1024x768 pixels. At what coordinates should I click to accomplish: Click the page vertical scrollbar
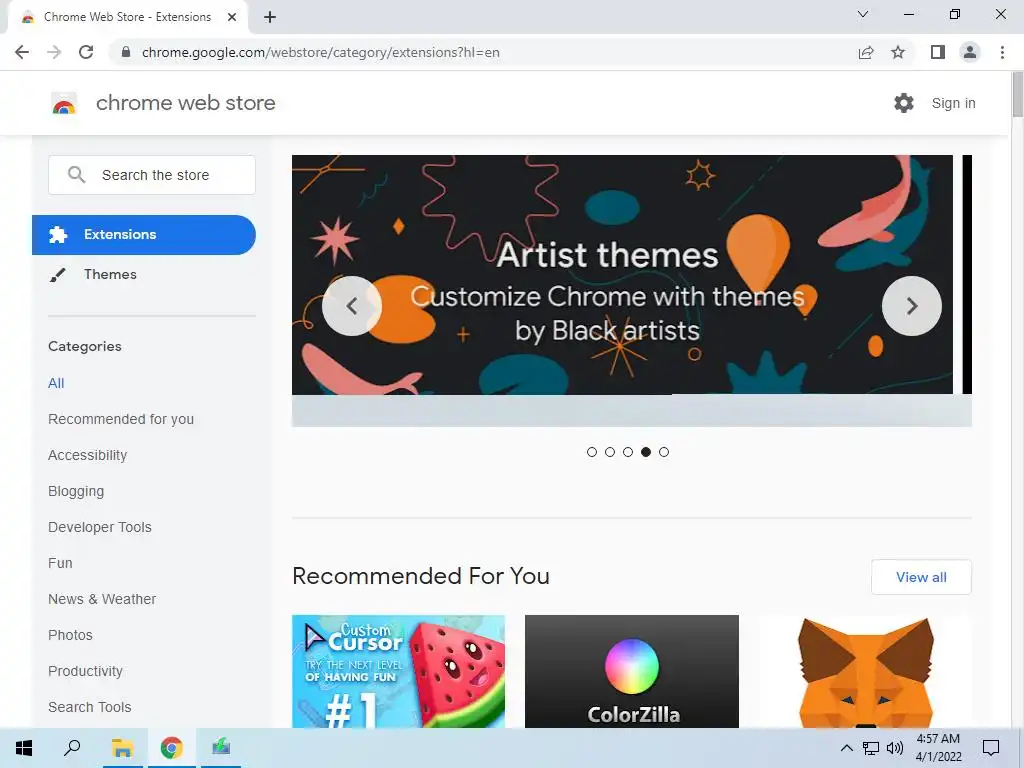(1017, 95)
